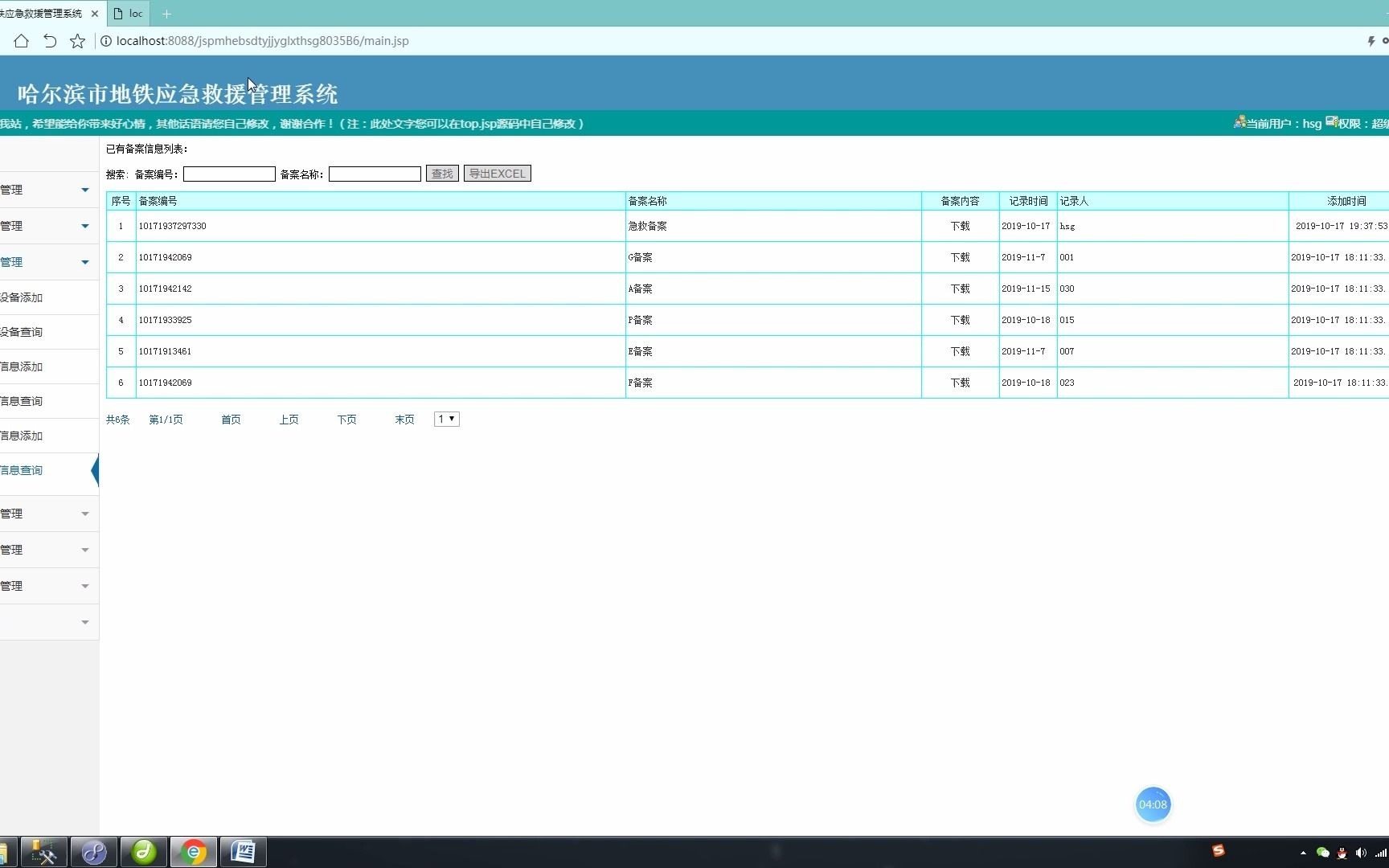
Task: Click the 备案名称 search input field
Action: point(375,174)
